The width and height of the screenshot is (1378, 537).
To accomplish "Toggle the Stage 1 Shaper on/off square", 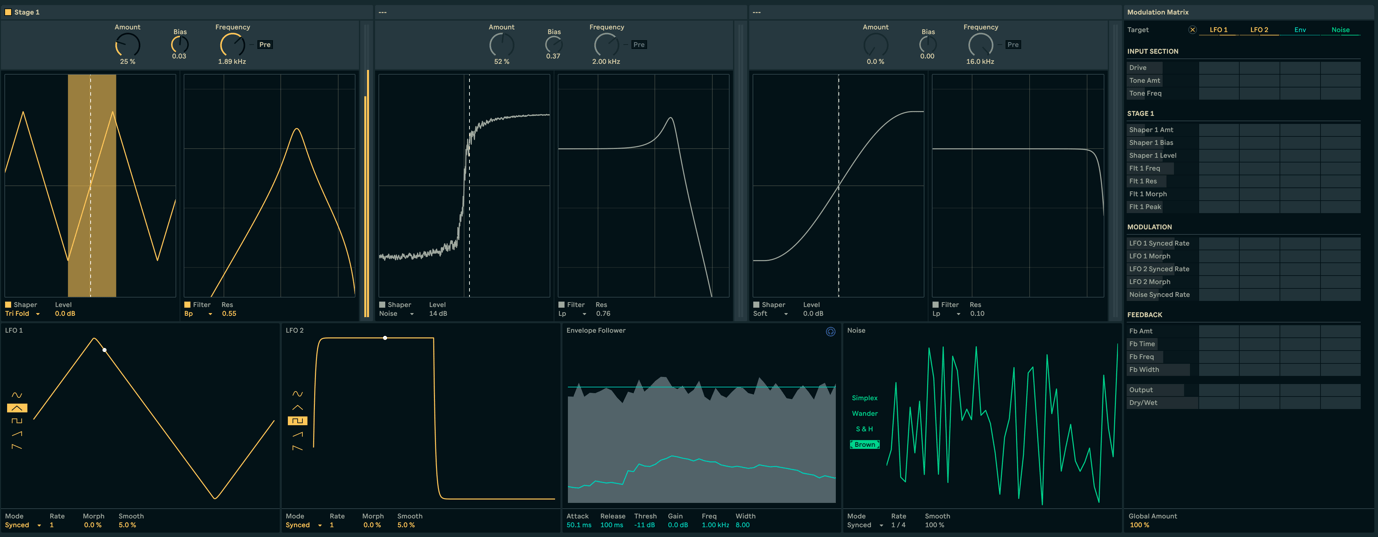I will point(8,305).
